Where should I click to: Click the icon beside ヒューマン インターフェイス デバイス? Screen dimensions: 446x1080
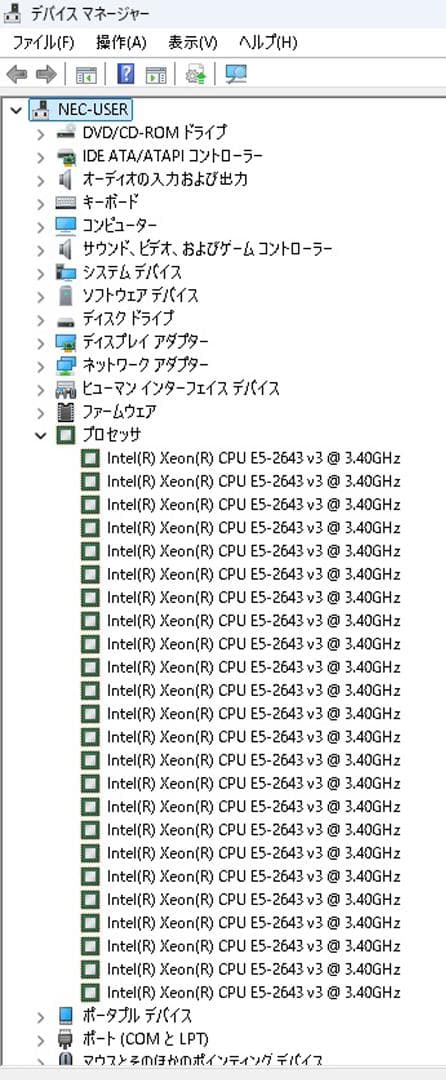(66, 389)
